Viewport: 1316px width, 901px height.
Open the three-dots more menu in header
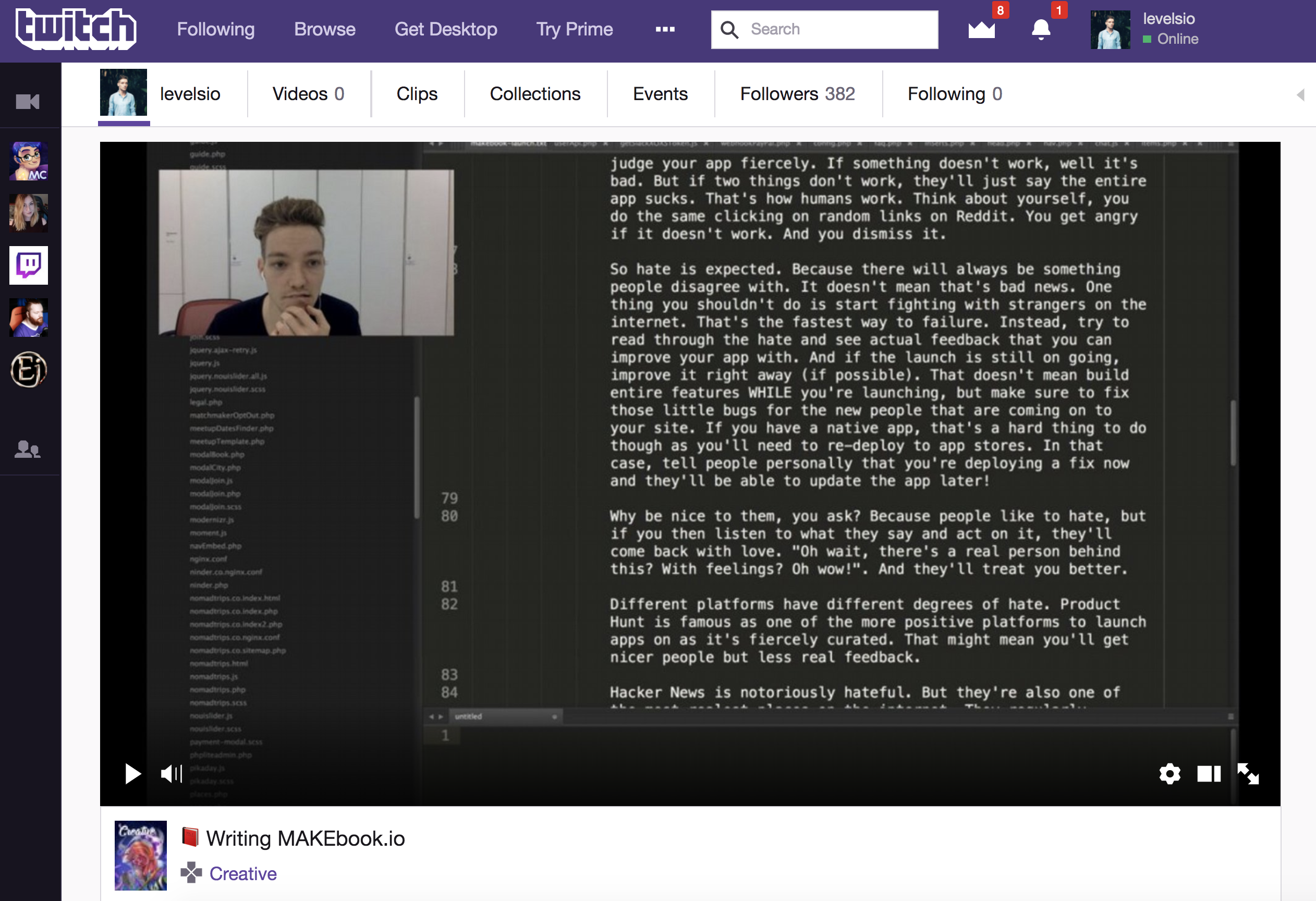point(665,29)
